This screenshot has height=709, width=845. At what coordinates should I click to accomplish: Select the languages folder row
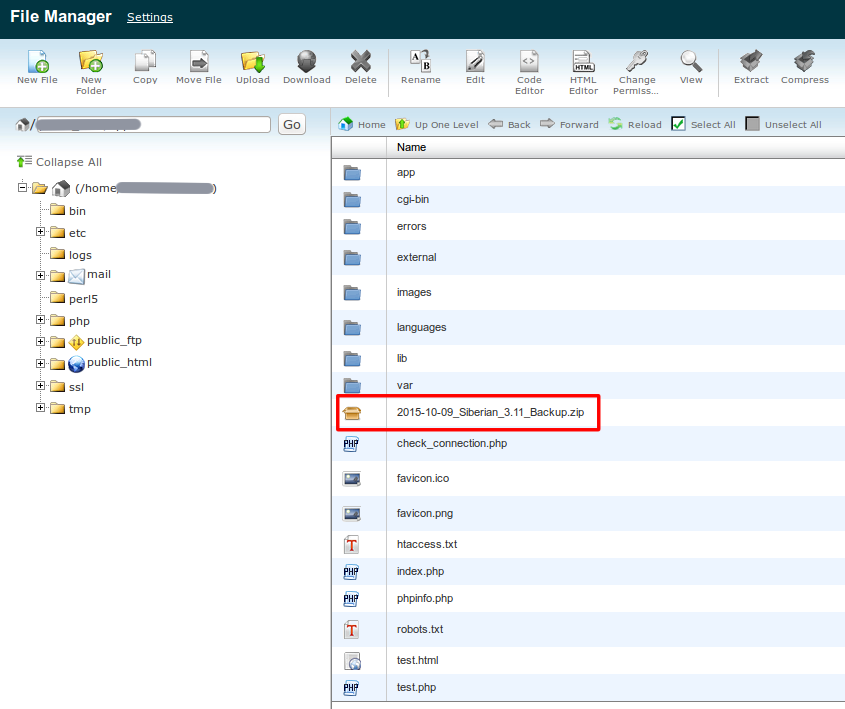point(588,328)
